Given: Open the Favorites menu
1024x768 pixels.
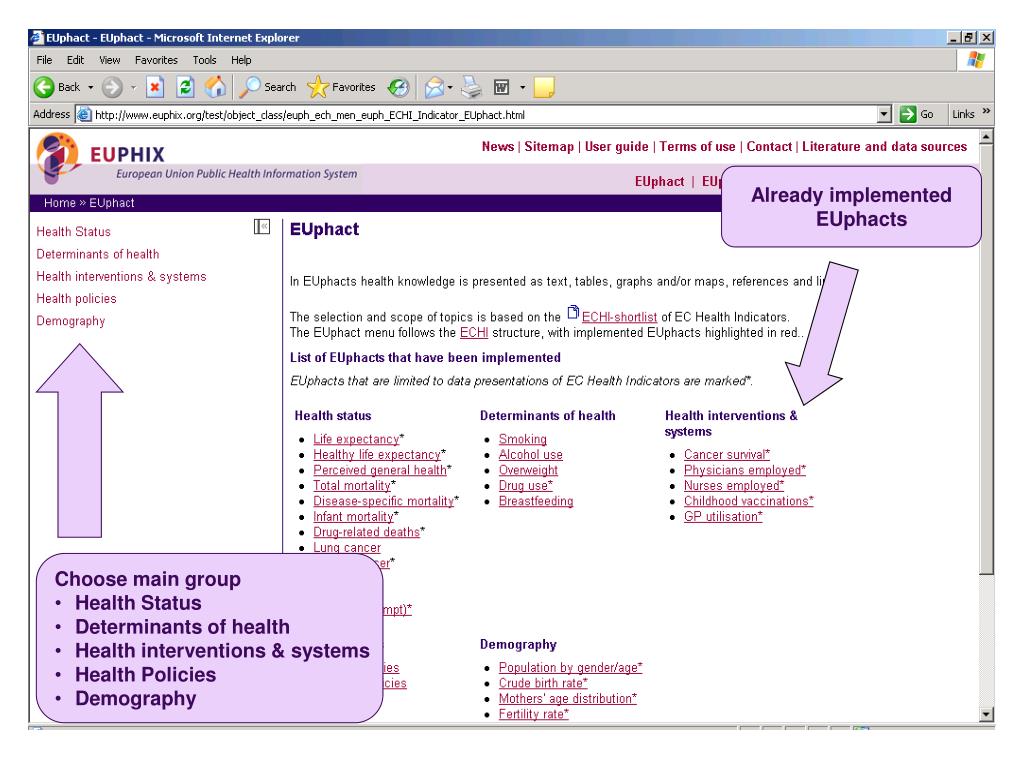Looking at the screenshot, I should click(156, 60).
